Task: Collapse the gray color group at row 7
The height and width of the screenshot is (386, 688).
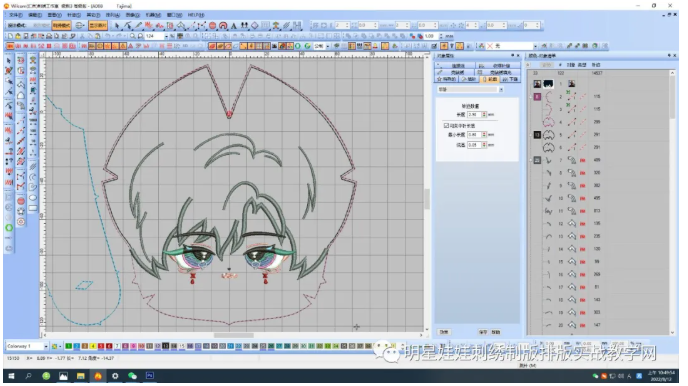Action: click(530, 160)
